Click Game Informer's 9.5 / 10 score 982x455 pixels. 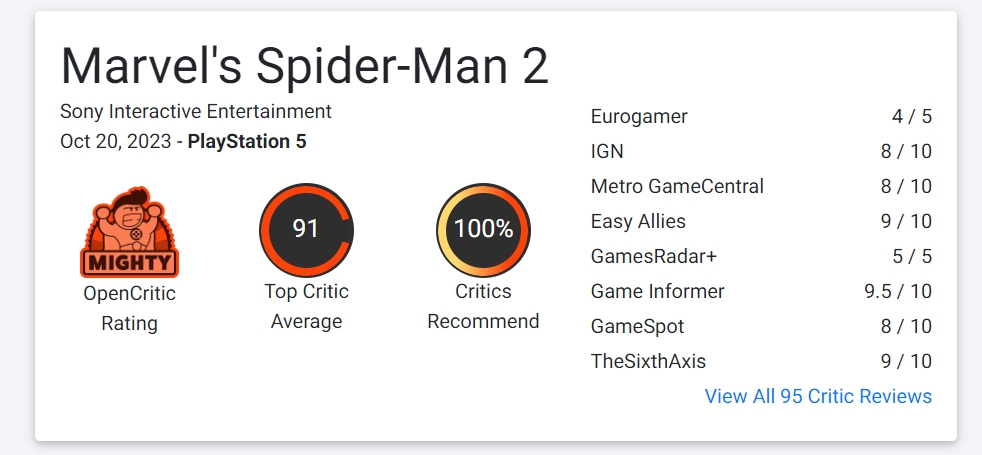[x=898, y=291]
